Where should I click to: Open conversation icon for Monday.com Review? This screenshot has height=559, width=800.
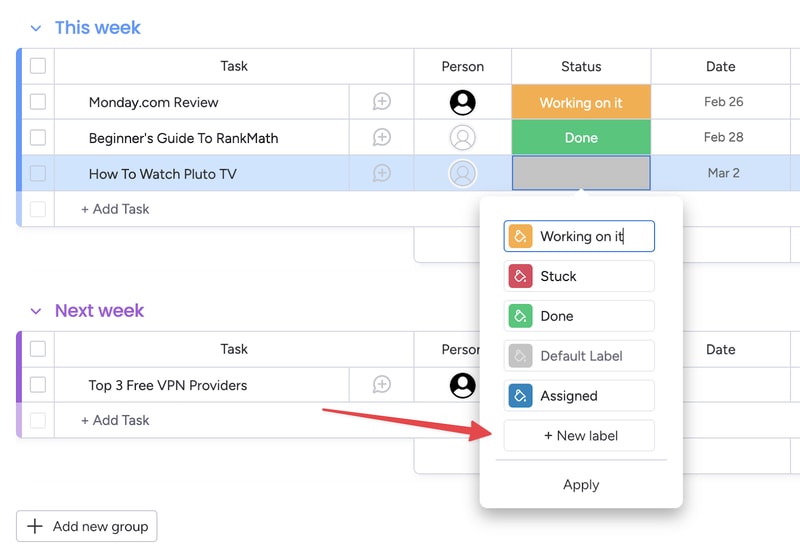[x=382, y=101]
